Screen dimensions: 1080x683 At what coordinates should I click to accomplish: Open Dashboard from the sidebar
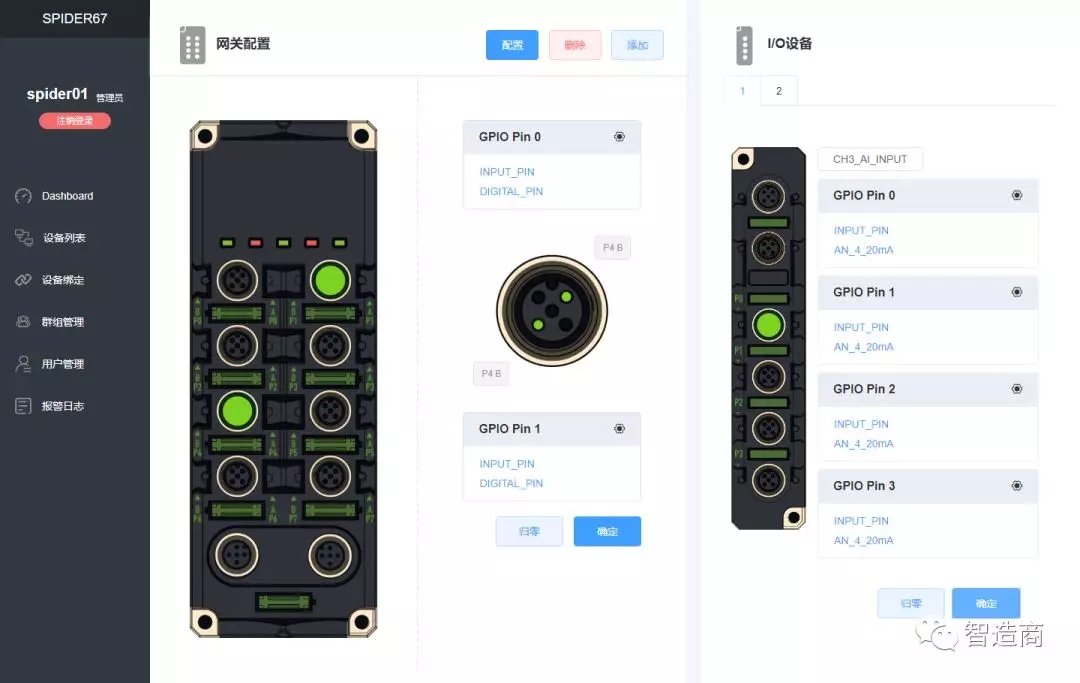click(x=67, y=196)
